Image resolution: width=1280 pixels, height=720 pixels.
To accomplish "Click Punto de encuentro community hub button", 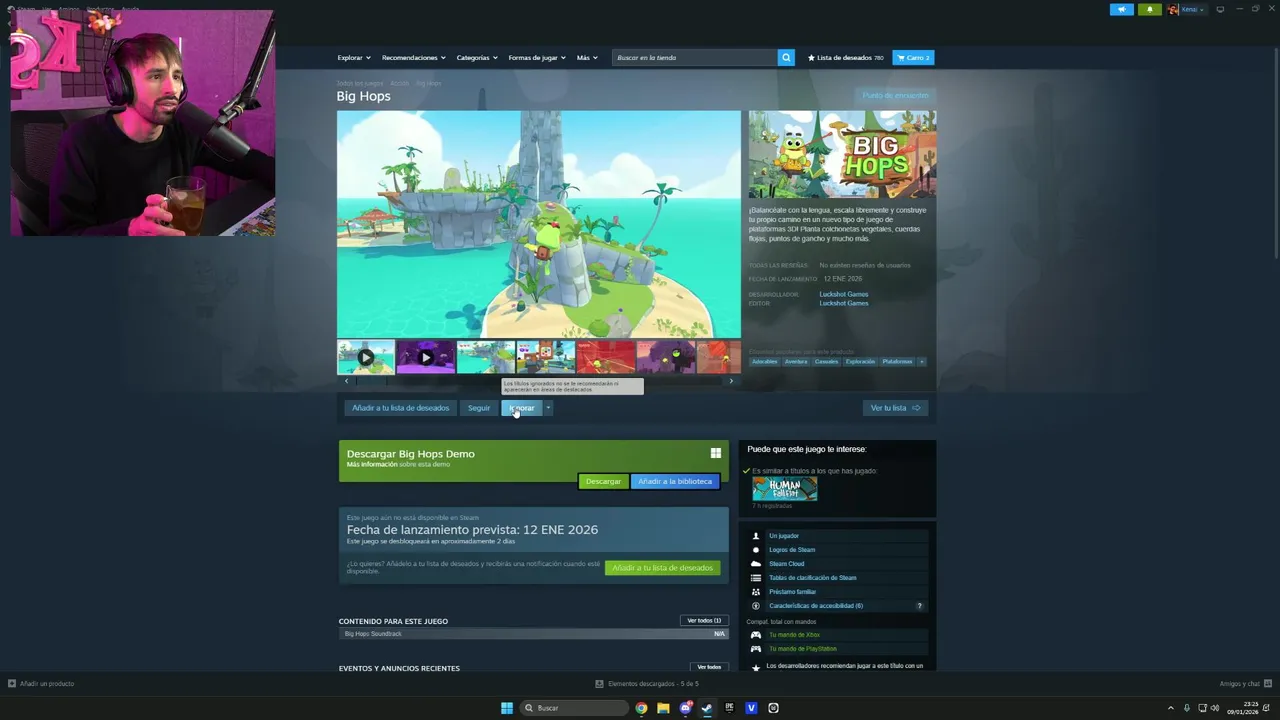I will click(896, 96).
